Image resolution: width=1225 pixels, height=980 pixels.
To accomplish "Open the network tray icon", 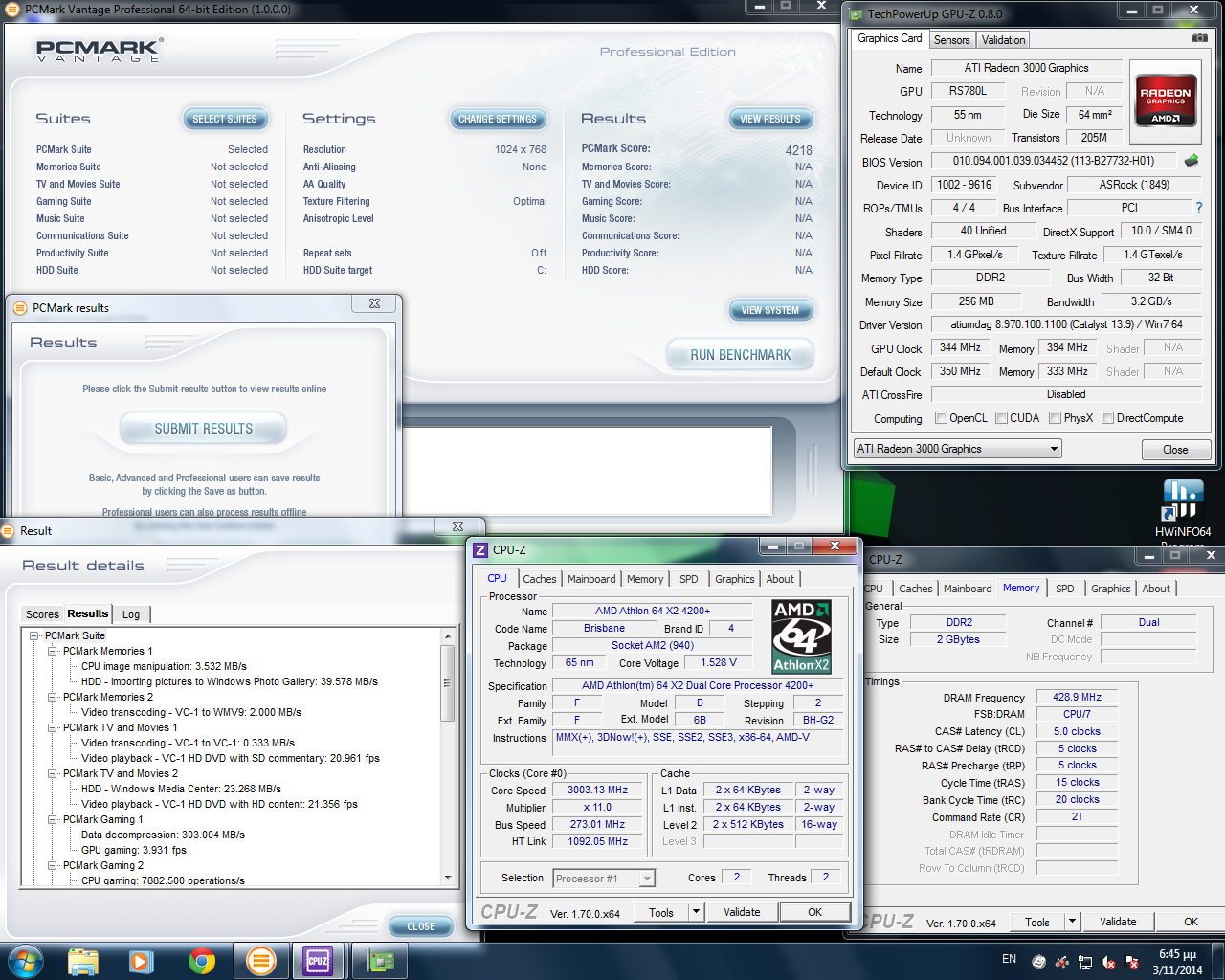I will coord(1085,962).
